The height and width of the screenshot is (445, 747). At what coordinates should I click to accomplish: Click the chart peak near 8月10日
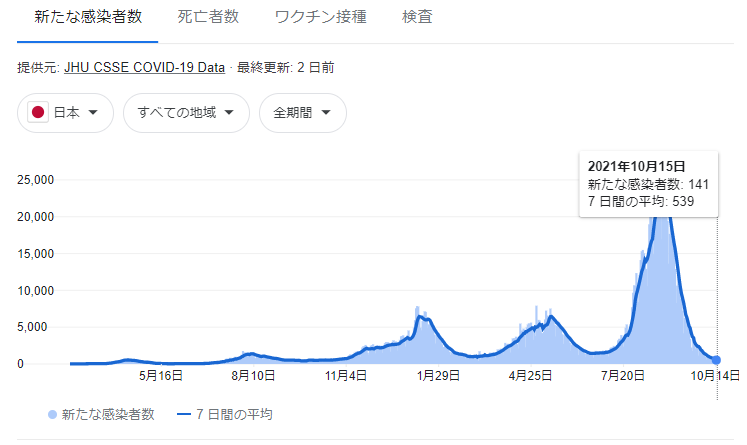tap(252, 354)
